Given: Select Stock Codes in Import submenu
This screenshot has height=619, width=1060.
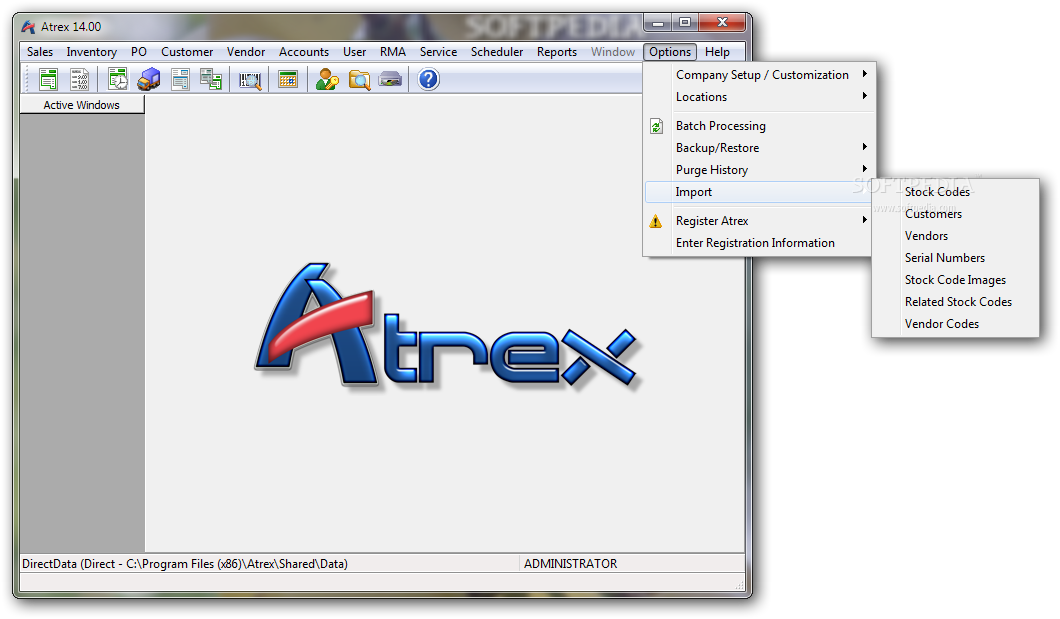Looking at the screenshot, I should 955,192.
